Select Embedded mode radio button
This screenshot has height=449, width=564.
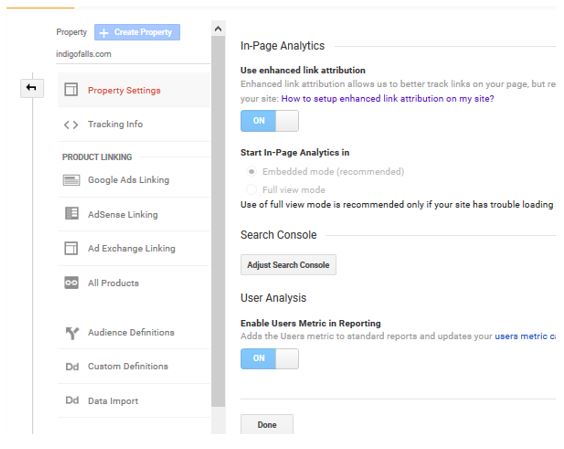[x=251, y=172]
